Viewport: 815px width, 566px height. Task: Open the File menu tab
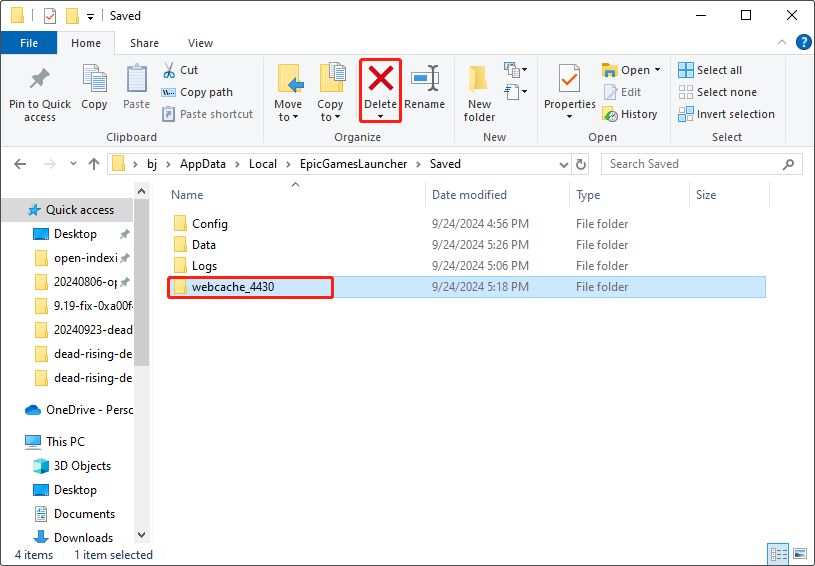(x=29, y=43)
